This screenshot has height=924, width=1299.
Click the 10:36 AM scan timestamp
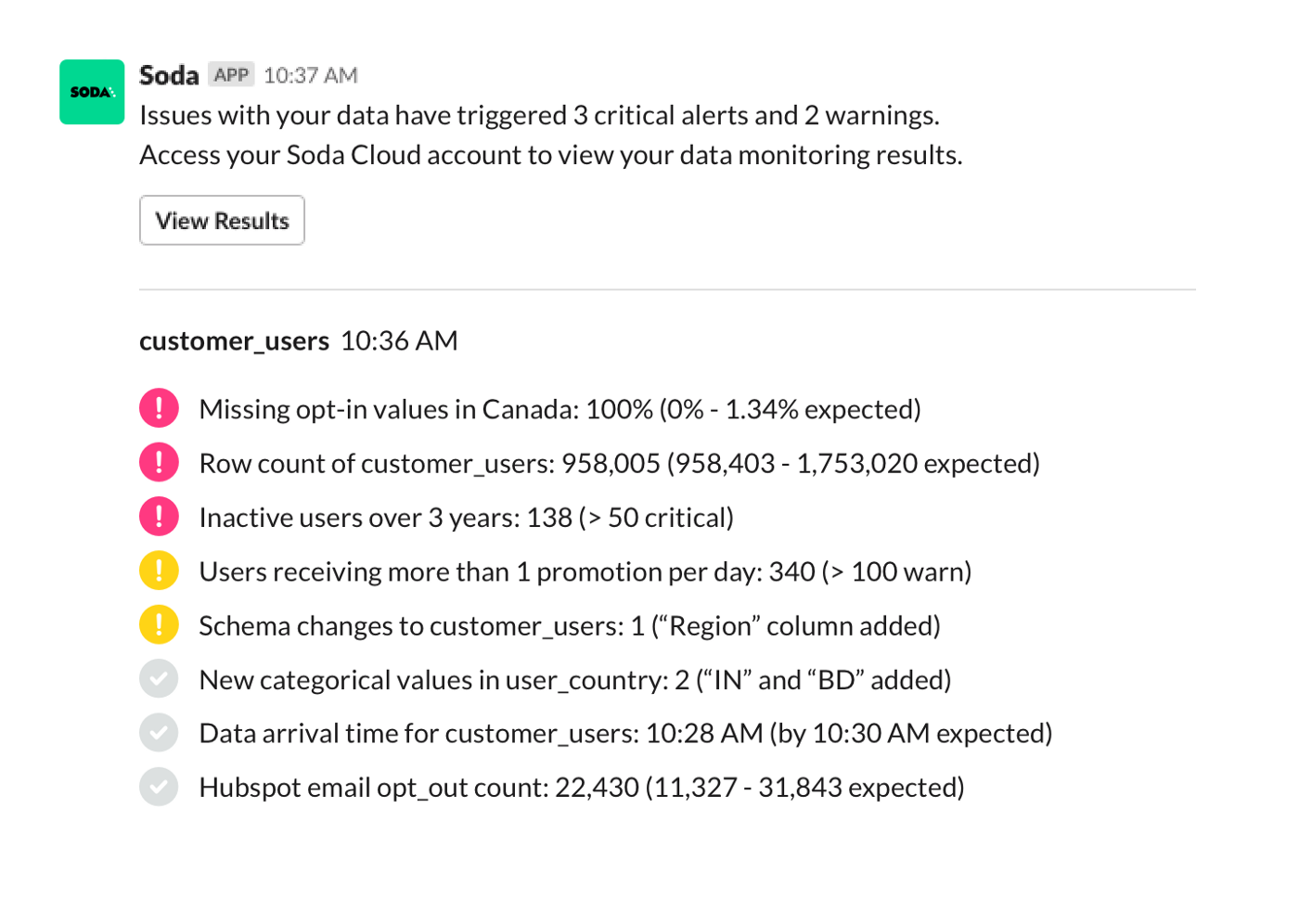(399, 341)
